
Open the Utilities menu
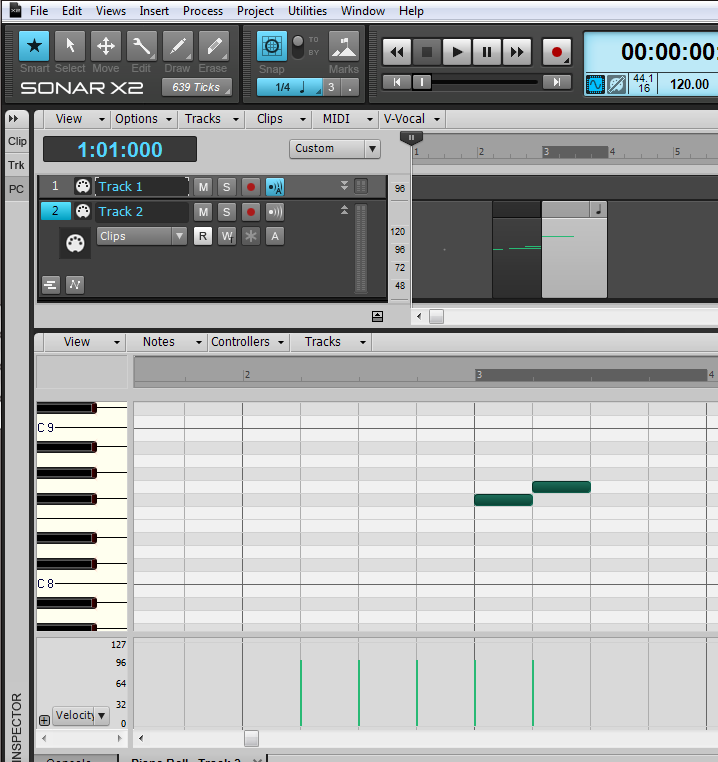307,11
